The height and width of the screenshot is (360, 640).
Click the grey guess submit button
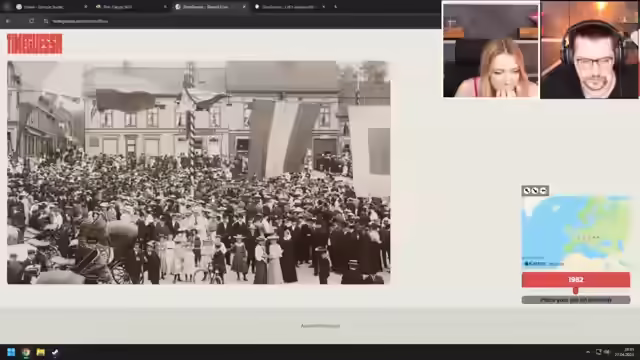click(x=576, y=300)
